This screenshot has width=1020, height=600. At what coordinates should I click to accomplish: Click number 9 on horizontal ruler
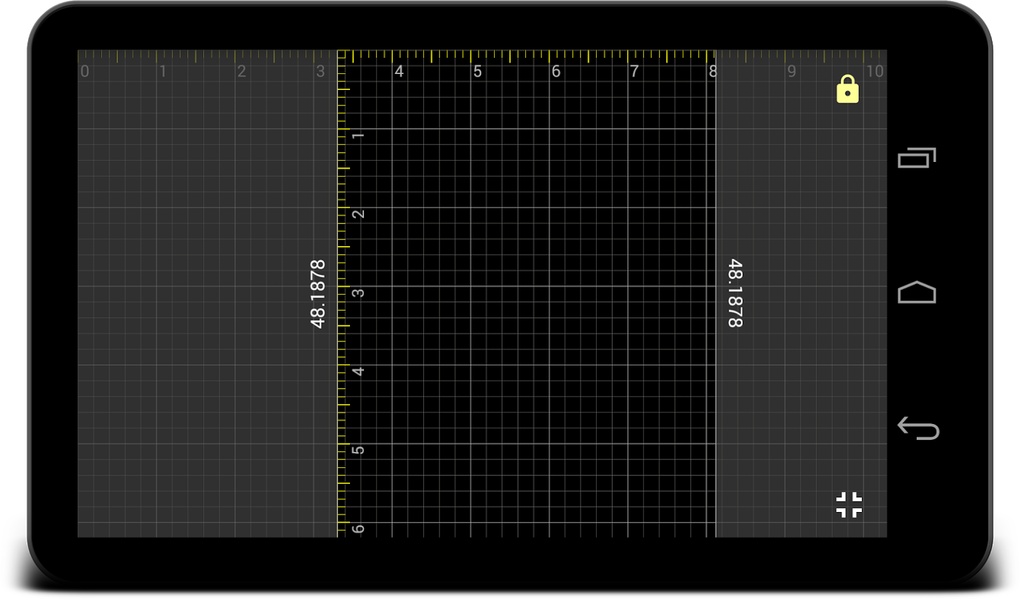pyautogui.click(x=791, y=72)
